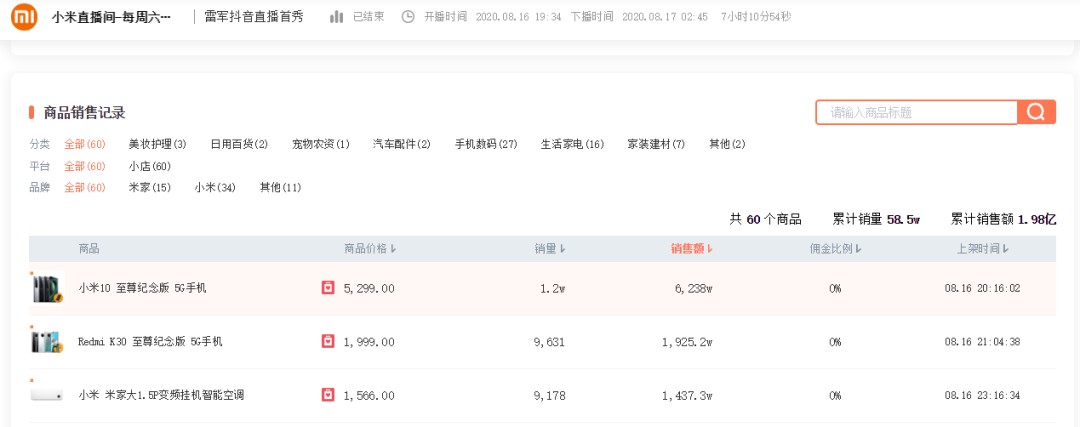Filter brand by 其他(11)

point(280,187)
